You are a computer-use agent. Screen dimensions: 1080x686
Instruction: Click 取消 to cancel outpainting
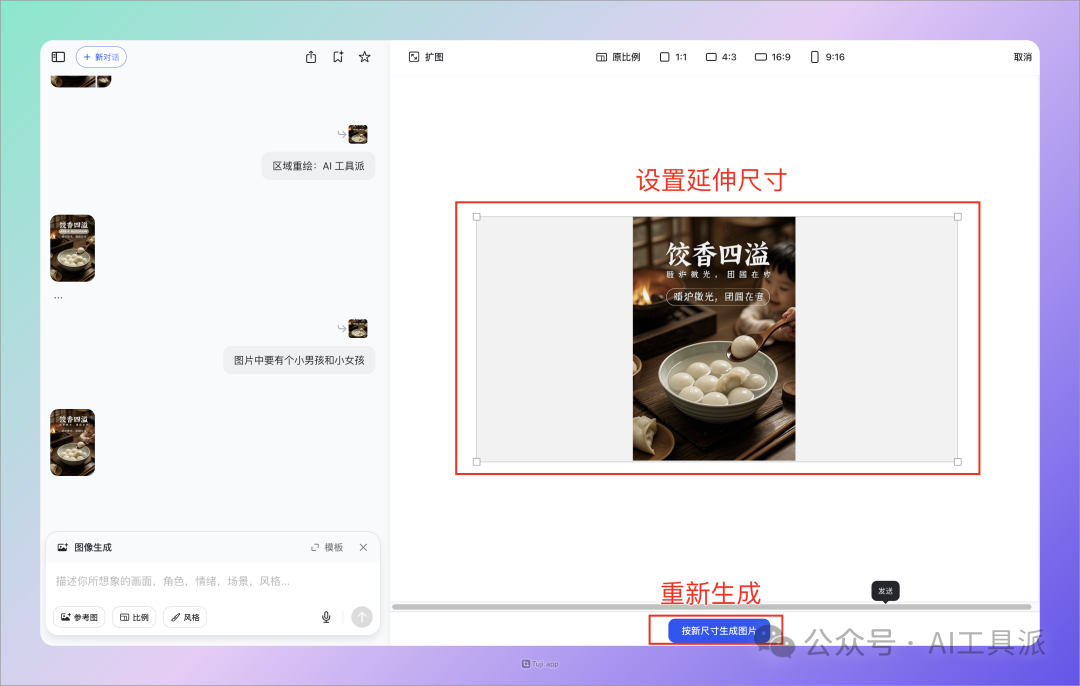click(x=1021, y=57)
